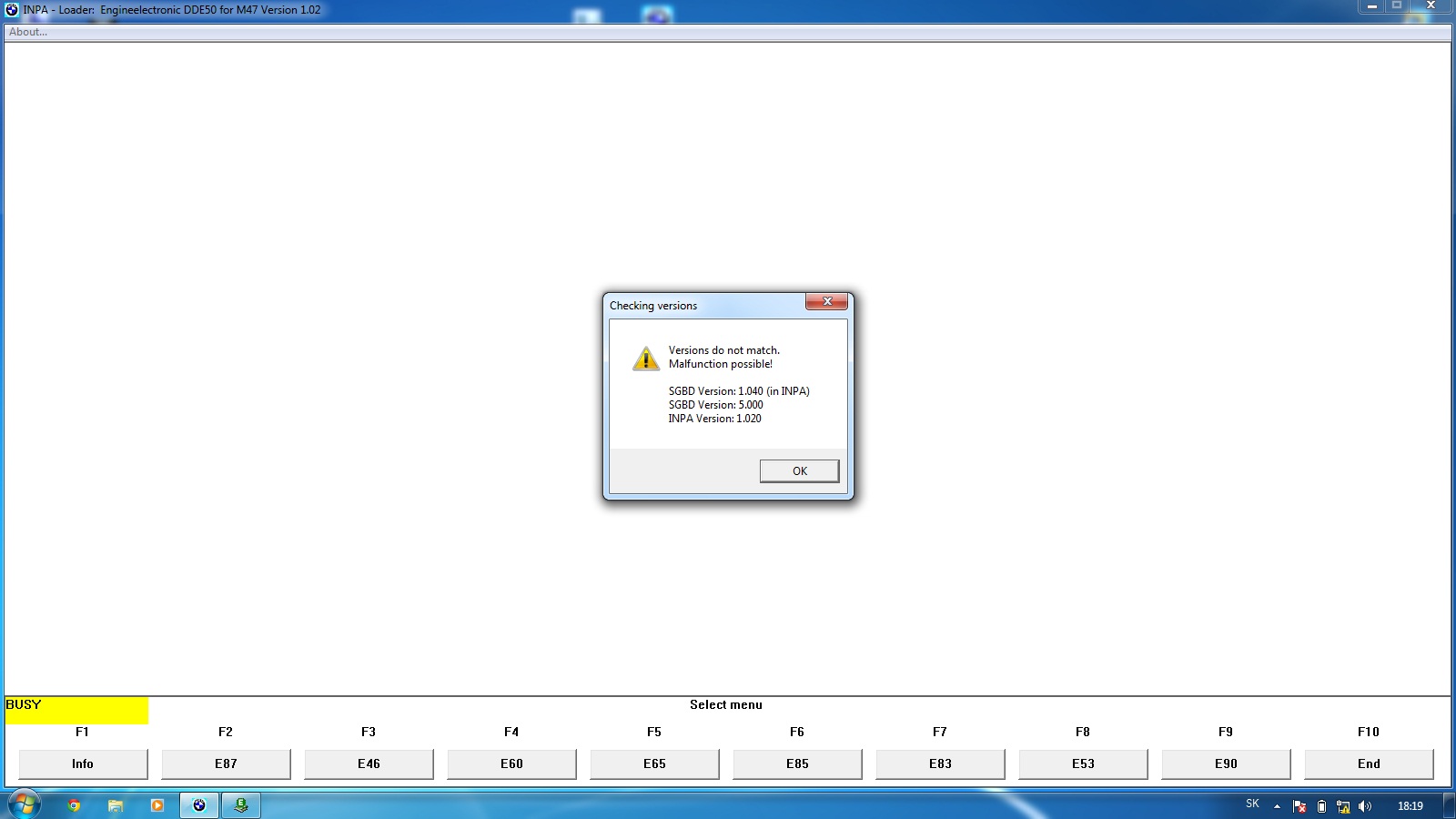This screenshot has width=1456, height=819.
Task: Open the Action Center flag icon
Action: pyautogui.click(x=1299, y=806)
